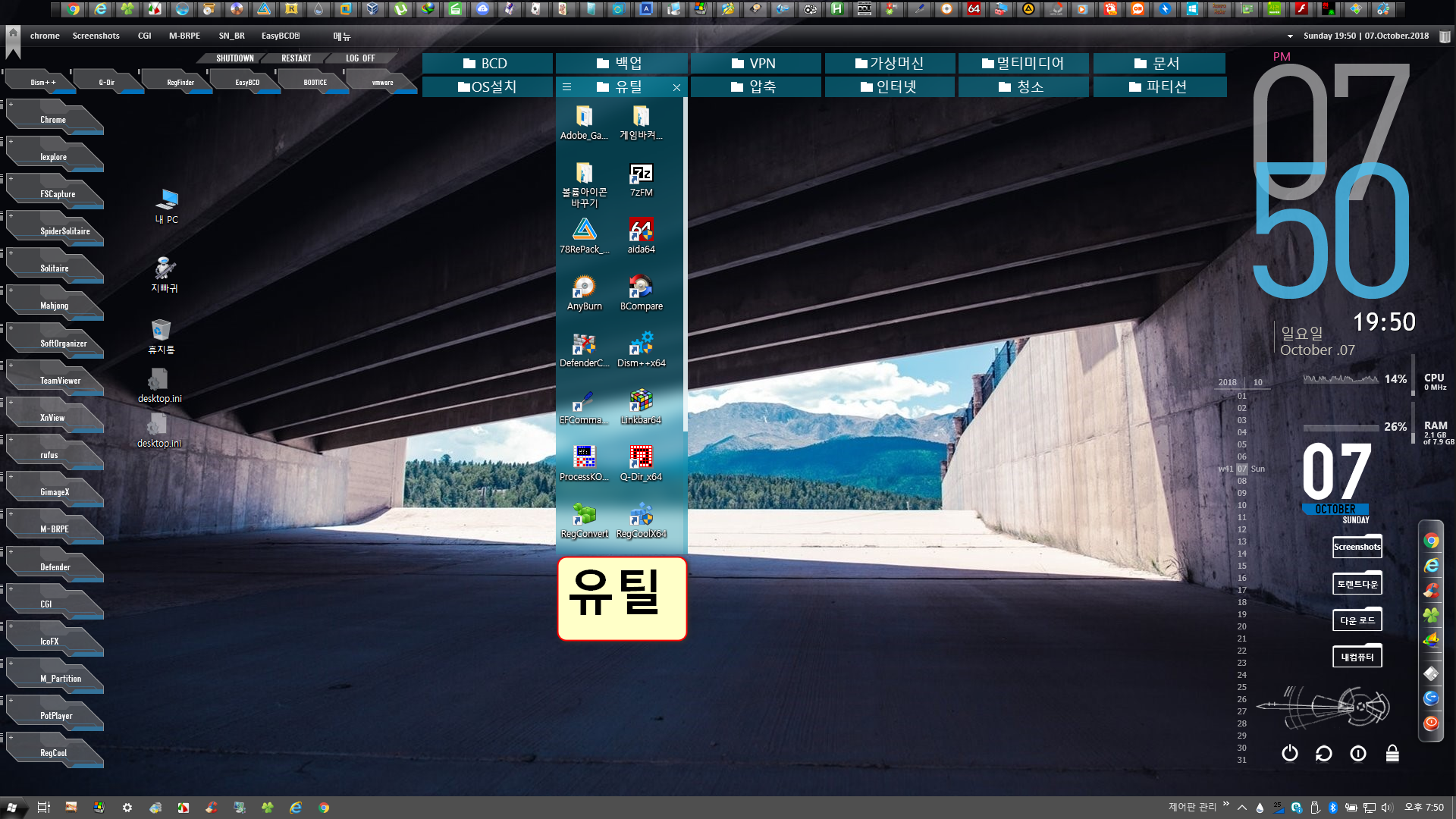Viewport: 1456px width, 819px height.
Task: Open the 파티션 folder button
Action: [x=1159, y=87]
